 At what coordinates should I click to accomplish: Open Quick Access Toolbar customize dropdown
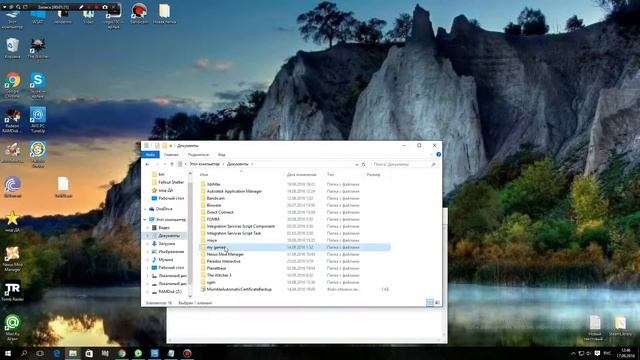click(x=171, y=146)
